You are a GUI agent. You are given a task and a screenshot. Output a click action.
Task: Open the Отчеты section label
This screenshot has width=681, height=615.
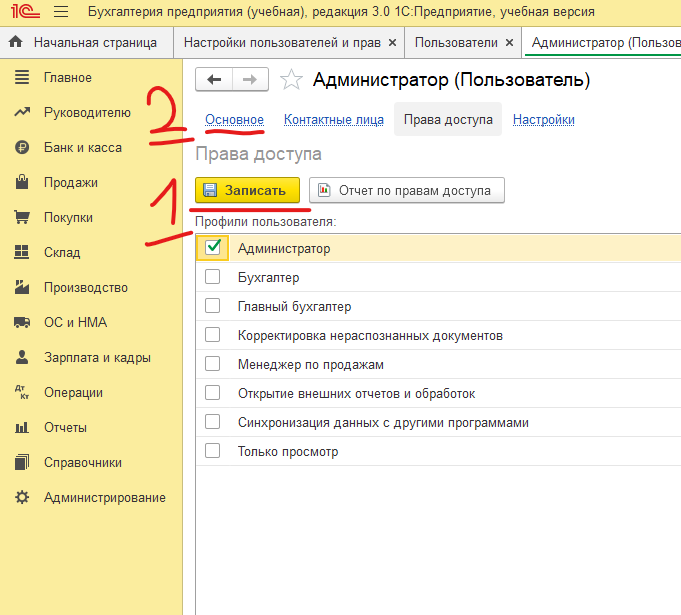pyautogui.click(x=65, y=427)
